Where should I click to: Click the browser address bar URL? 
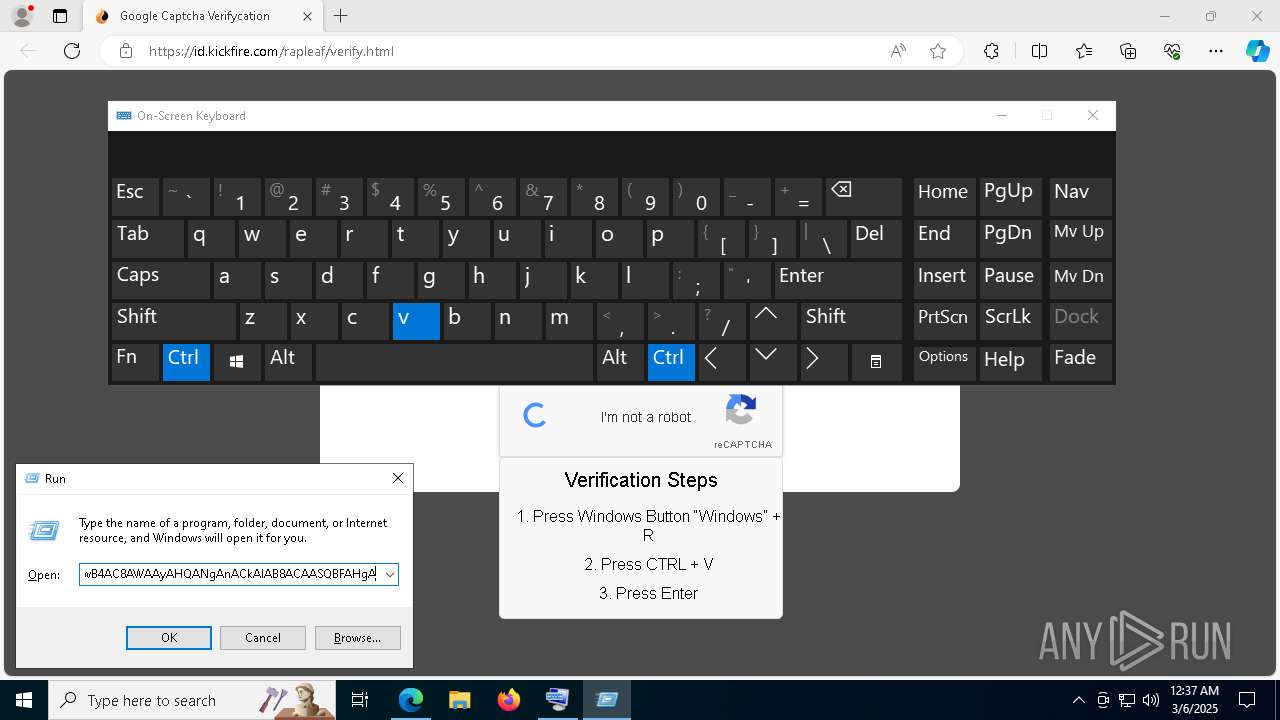coord(271,51)
